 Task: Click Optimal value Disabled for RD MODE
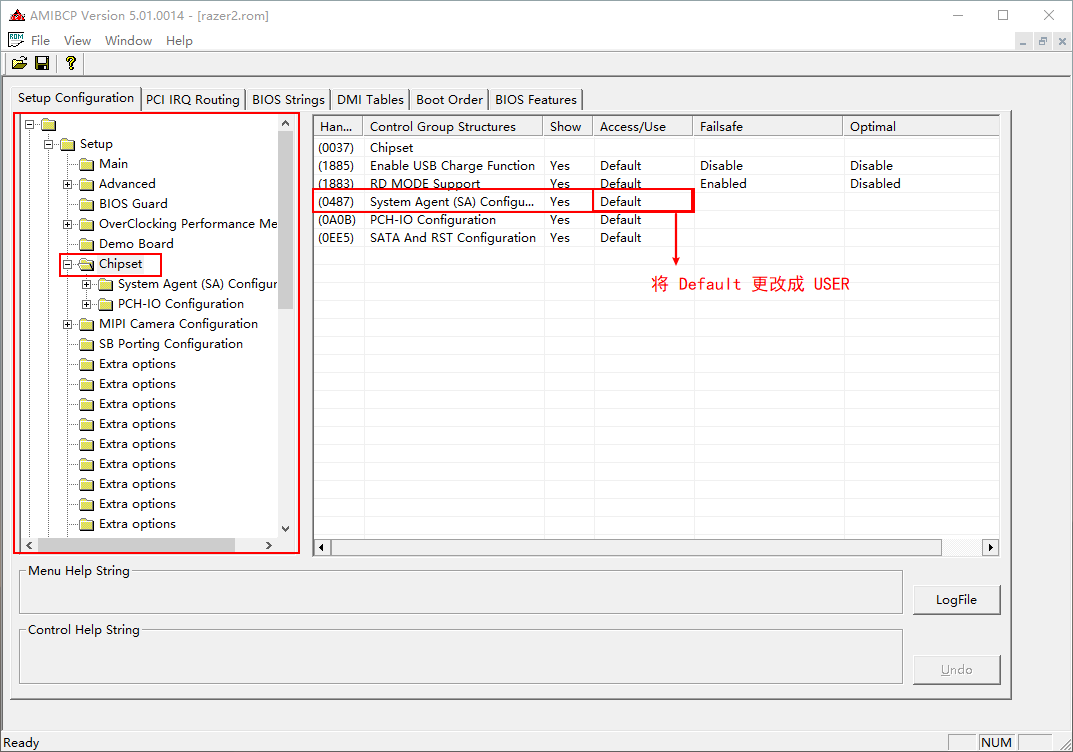875,183
